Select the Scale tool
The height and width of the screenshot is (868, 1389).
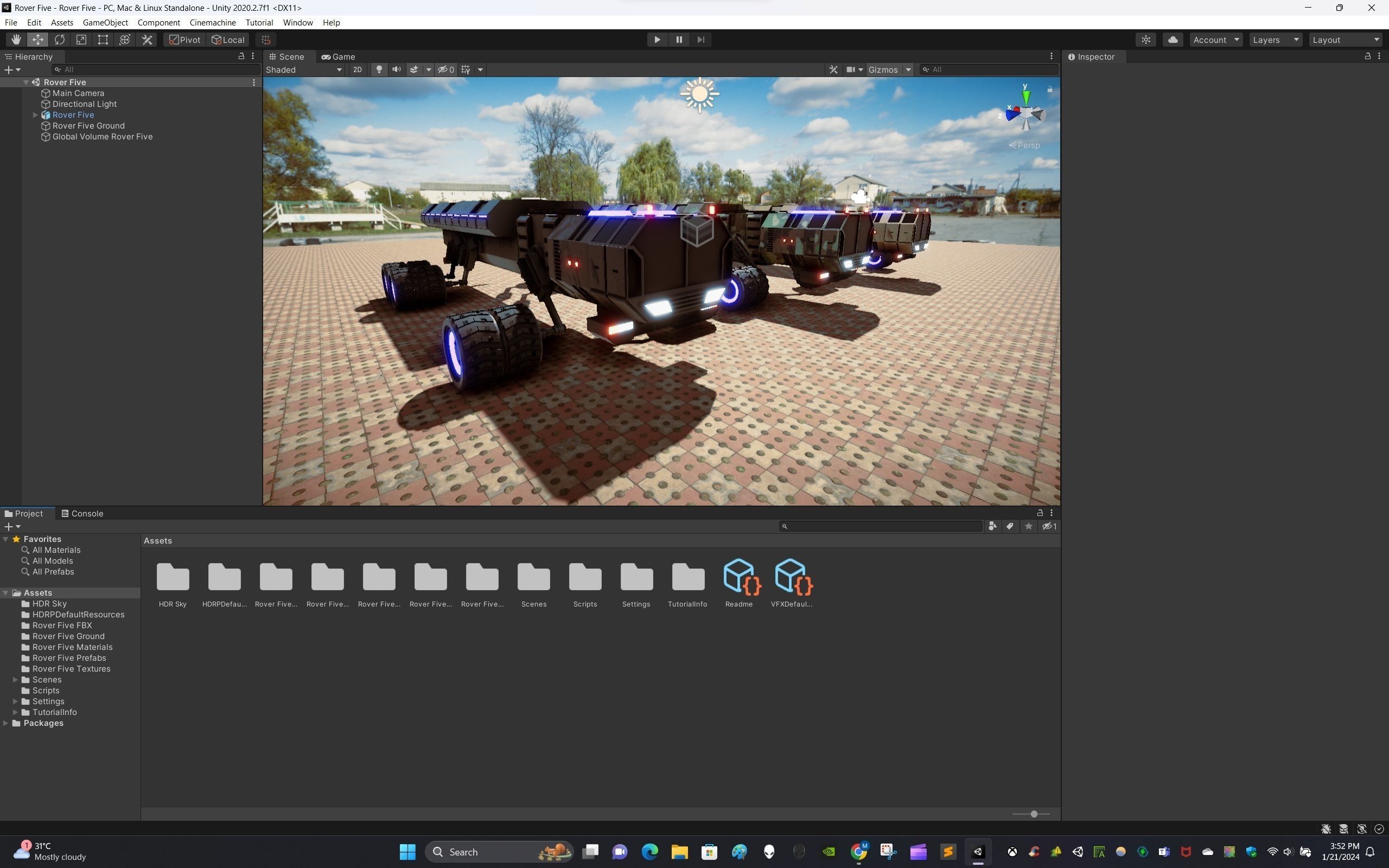pos(81,40)
